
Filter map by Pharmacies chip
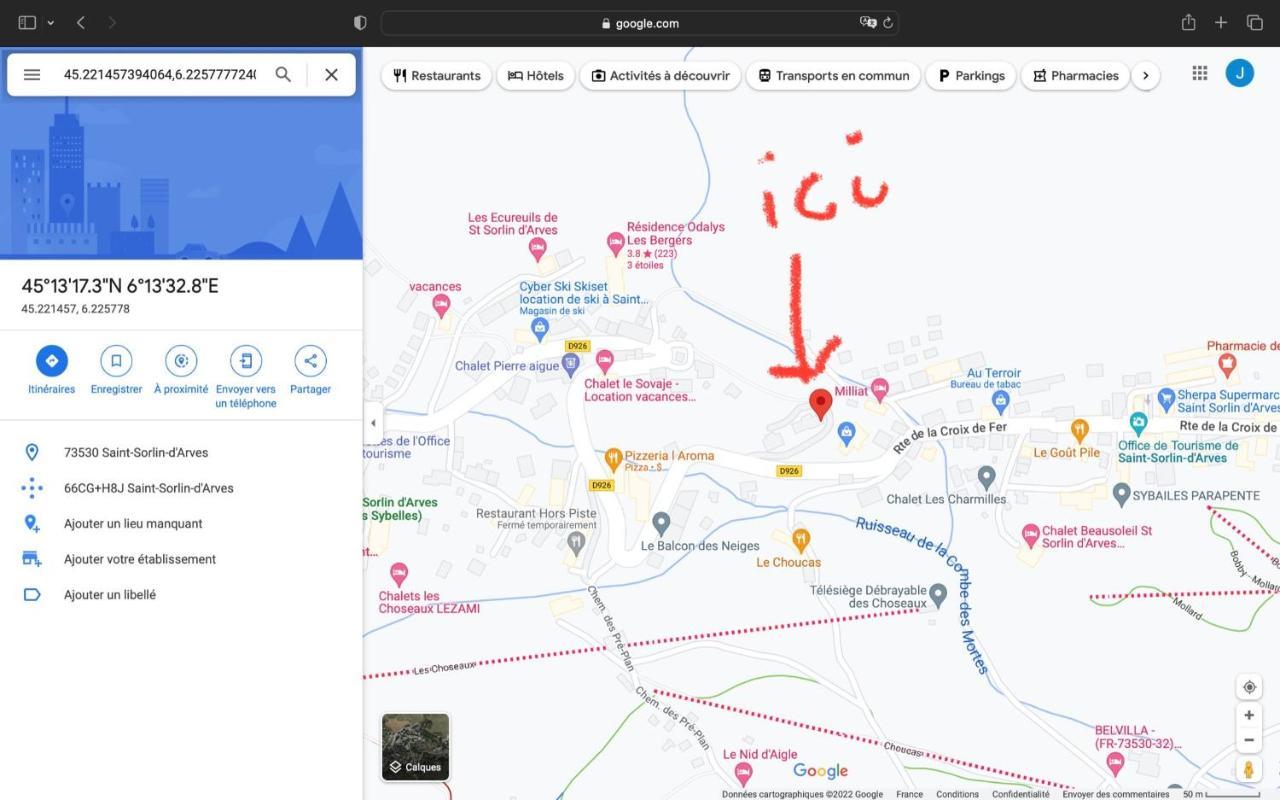pos(1075,75)
